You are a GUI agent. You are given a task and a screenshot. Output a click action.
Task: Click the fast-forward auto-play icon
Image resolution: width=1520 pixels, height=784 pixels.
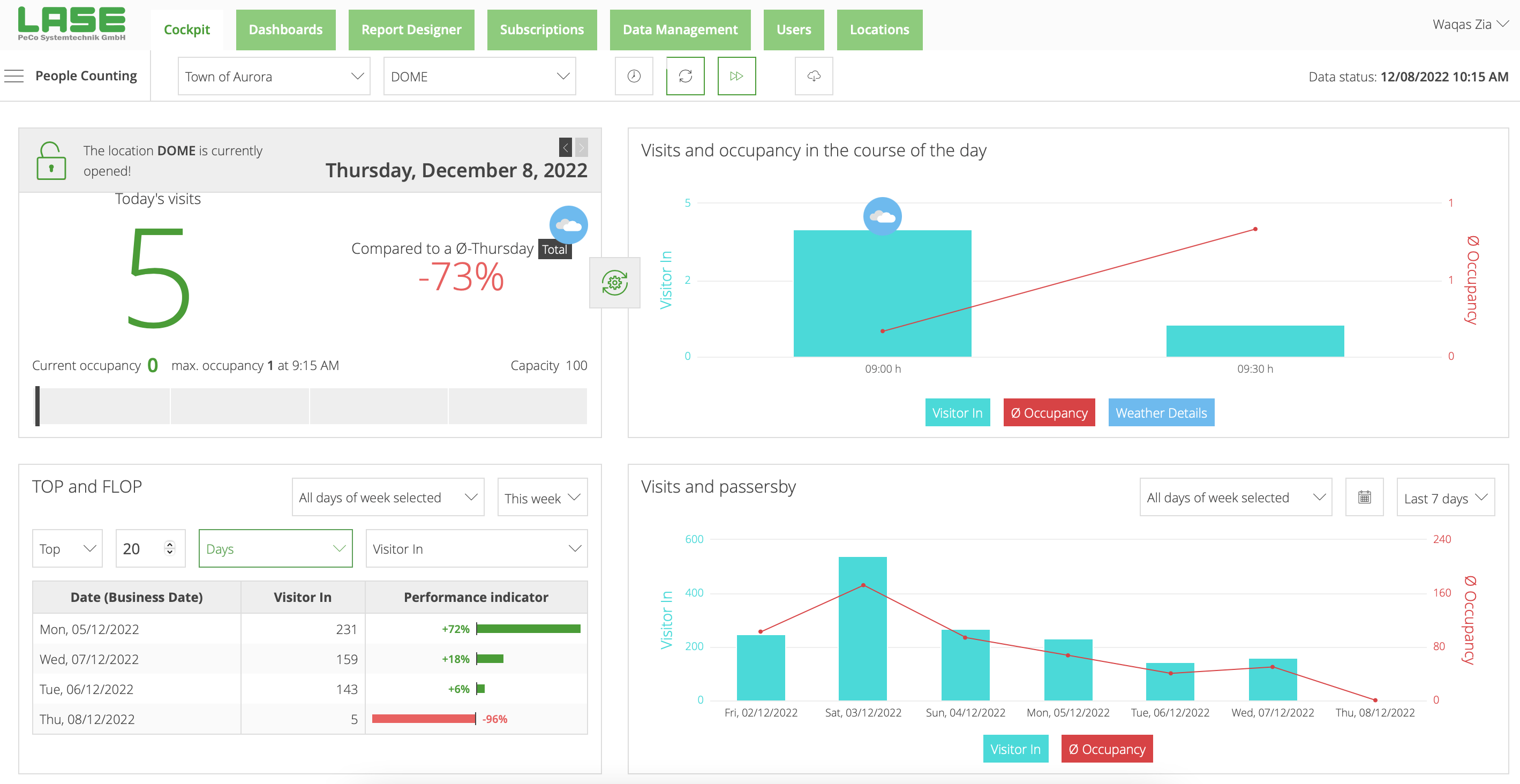pyautogui.click(x=736, y=76)
